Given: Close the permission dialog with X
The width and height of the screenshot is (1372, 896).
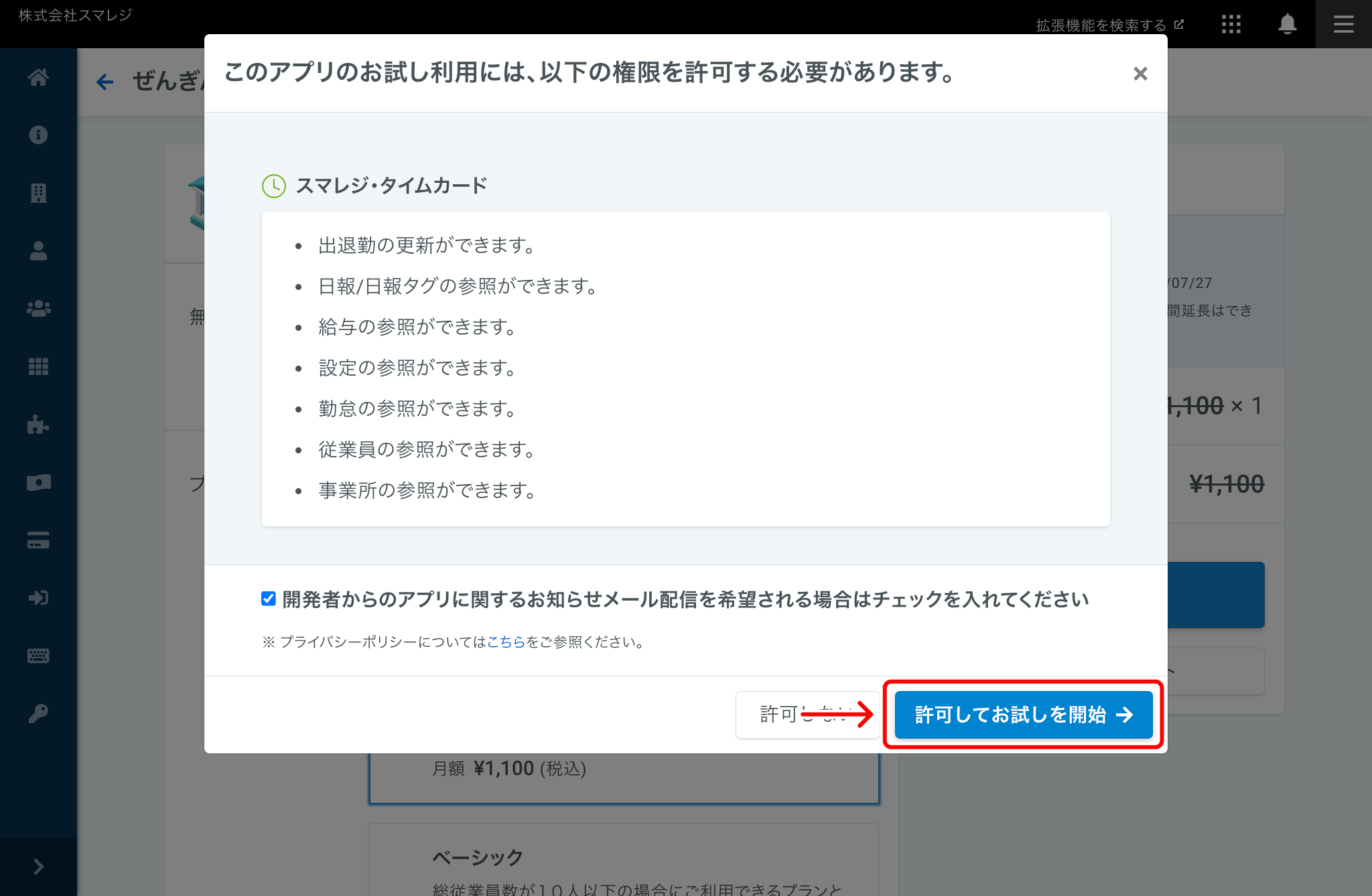Looking at the screenshot, I should [1140, 74].
